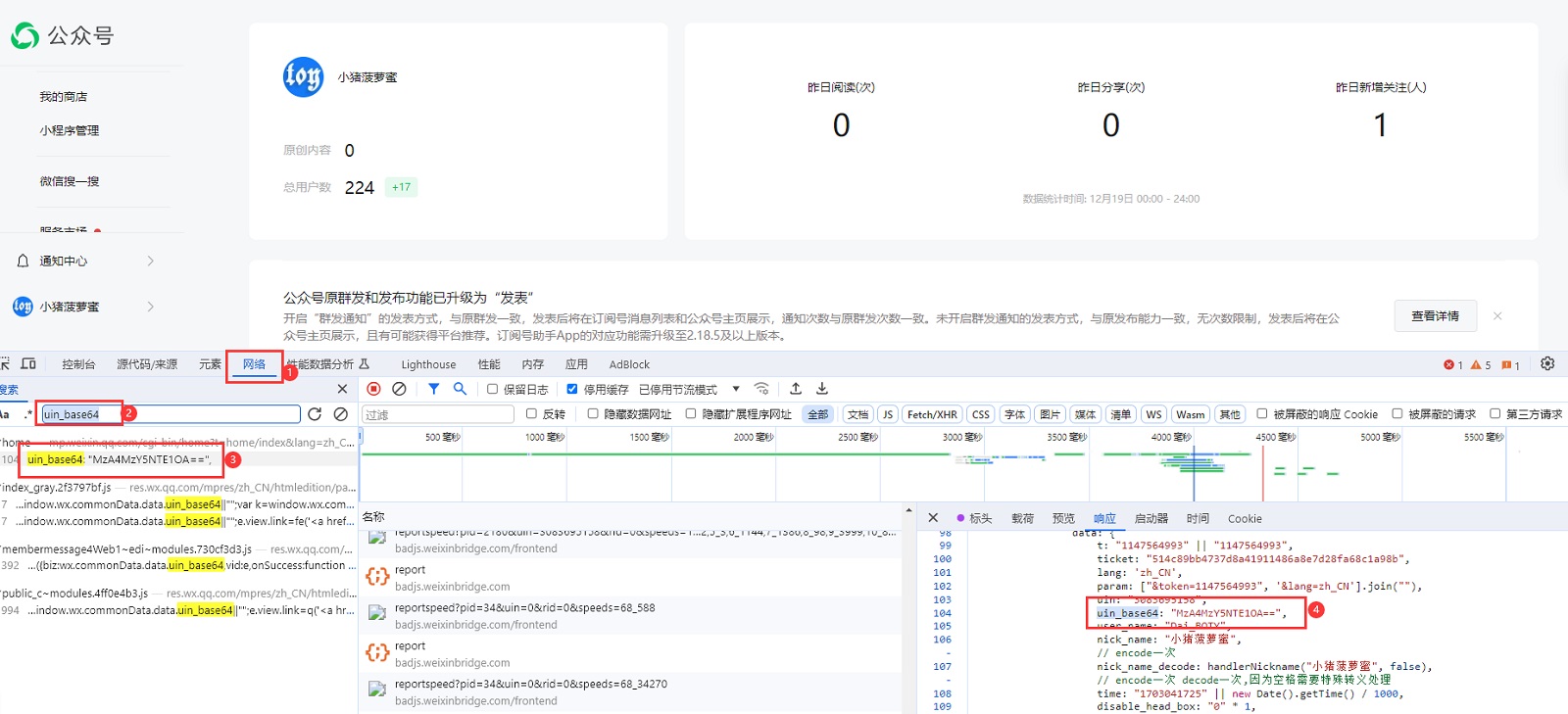This screenshot has height=714, width=1568.
Task: Check the 被屏蔽的请求 checkbox
Action: [1397, 413]
